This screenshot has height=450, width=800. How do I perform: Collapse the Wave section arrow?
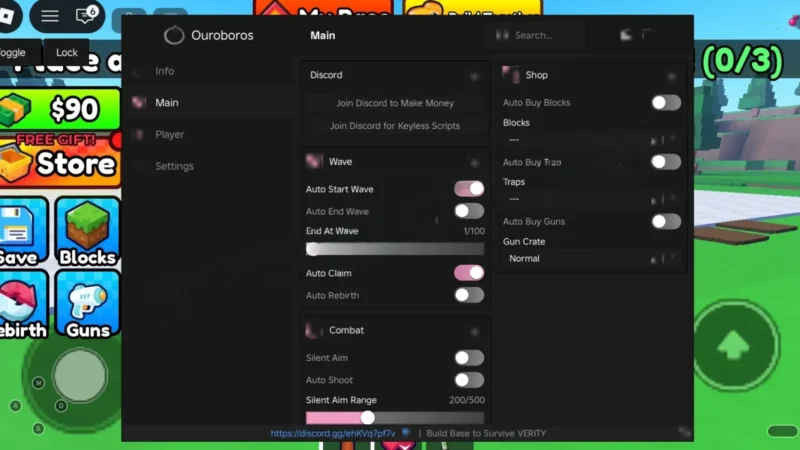tap(474, 163)
